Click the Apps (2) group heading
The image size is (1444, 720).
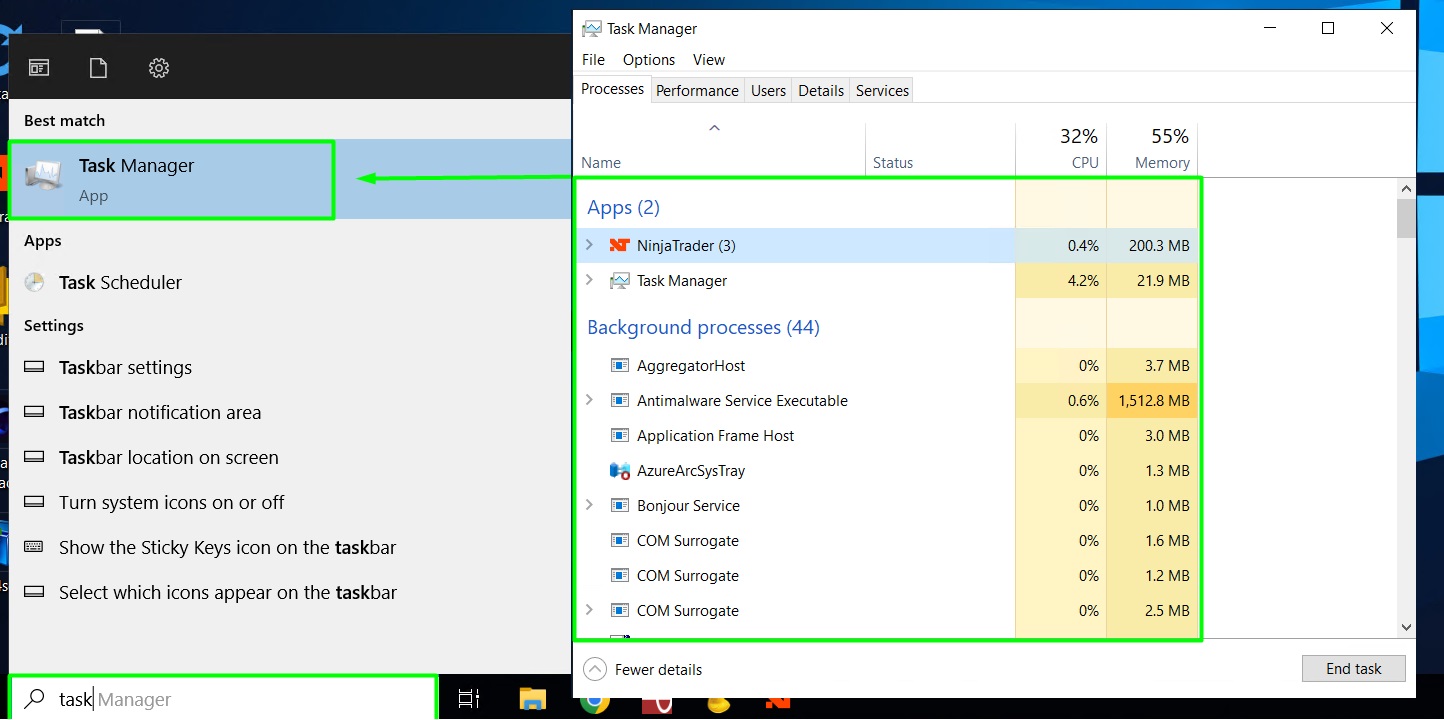pos(623,207)
